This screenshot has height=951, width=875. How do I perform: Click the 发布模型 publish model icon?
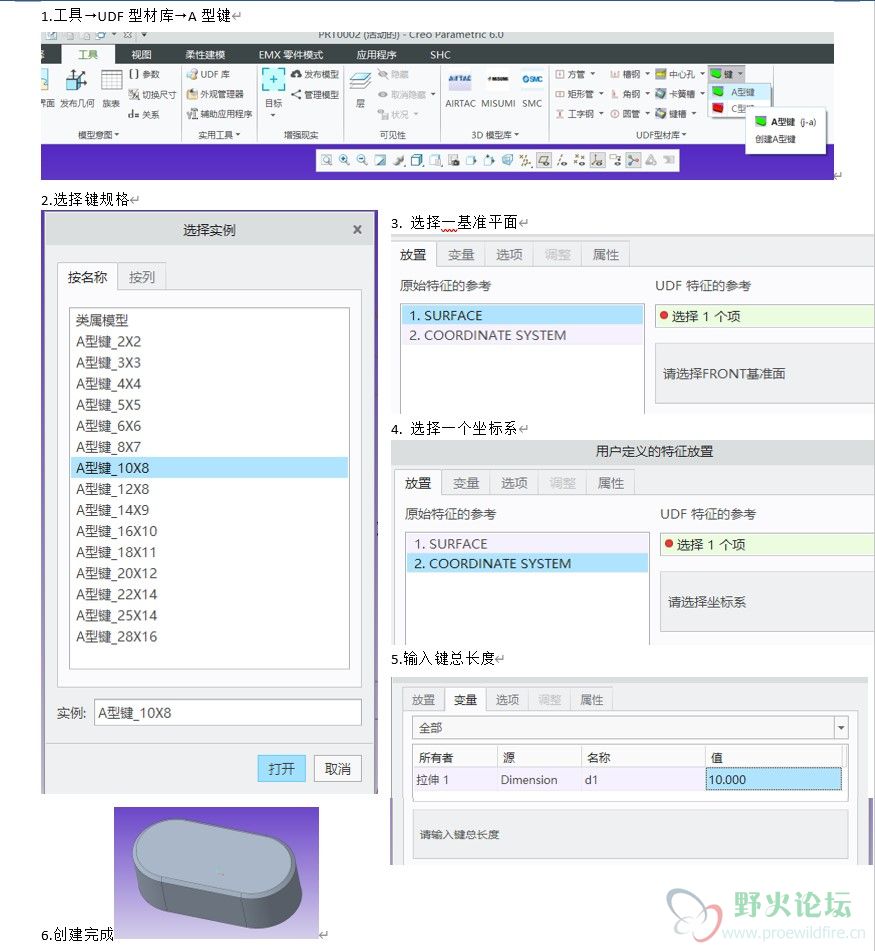296,74
